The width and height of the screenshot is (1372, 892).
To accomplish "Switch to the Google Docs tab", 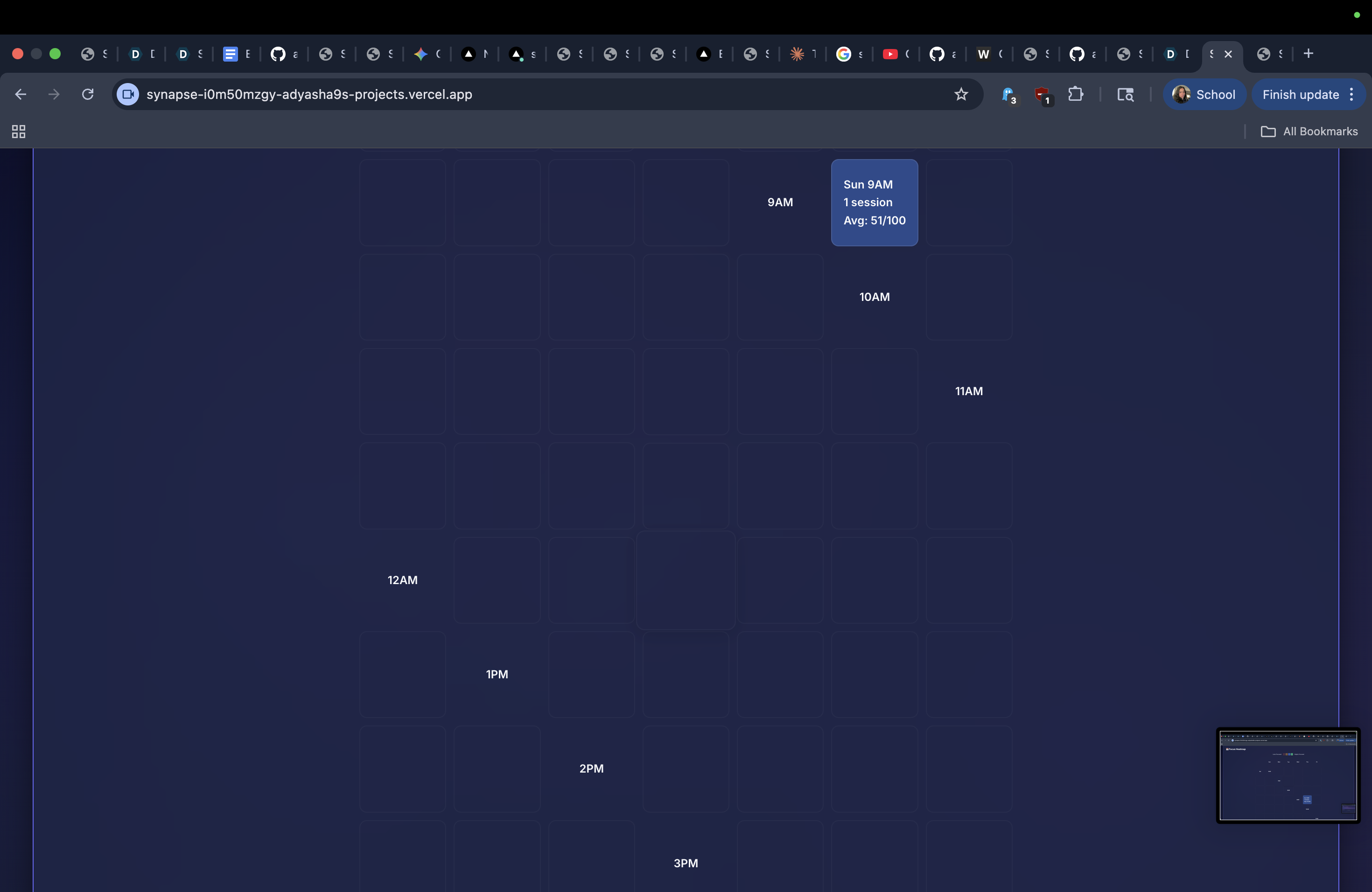I will tap(231, 54).
